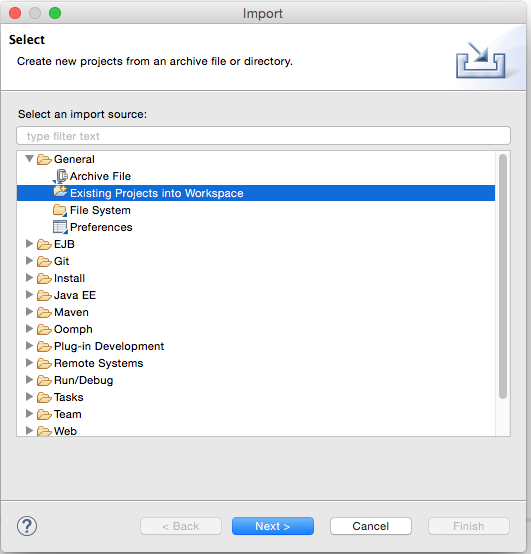Expand the EJB category

(30, 244)
